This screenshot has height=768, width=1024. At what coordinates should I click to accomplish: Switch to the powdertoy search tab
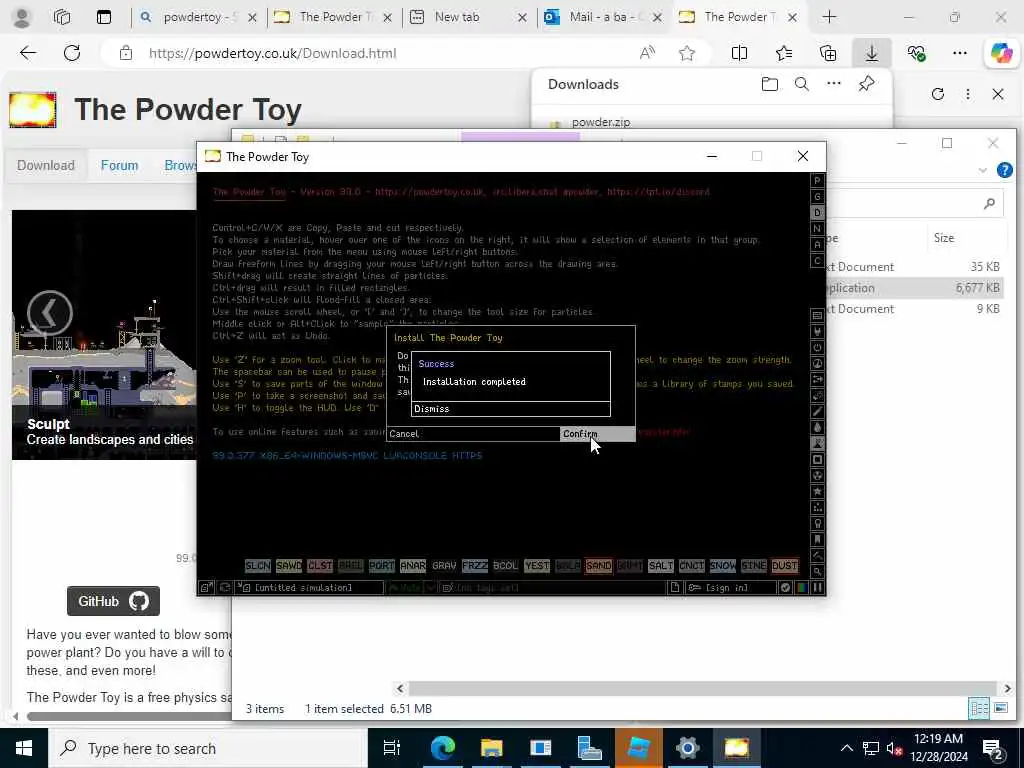tap(198, 17)
